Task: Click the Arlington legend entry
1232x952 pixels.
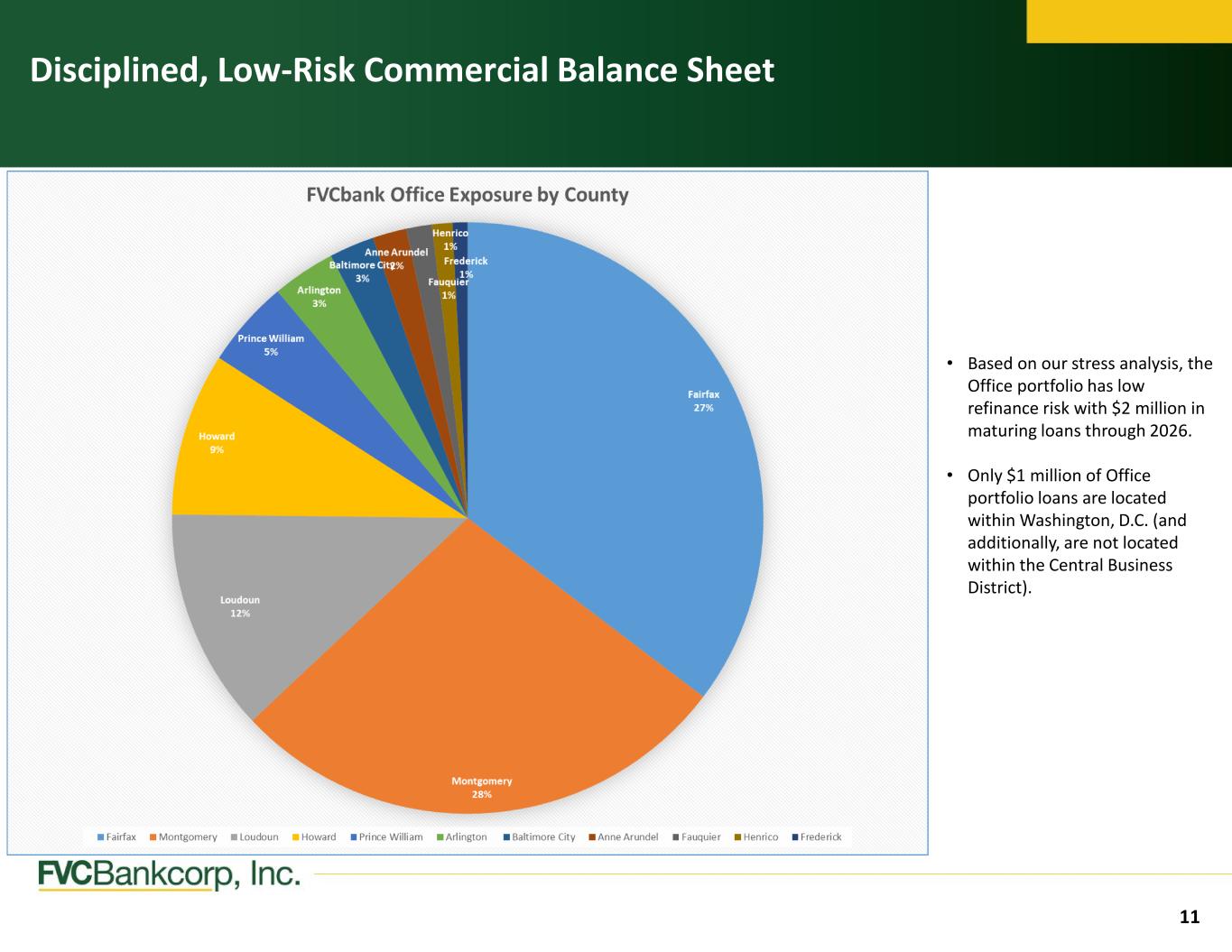Action: [462, 837]
